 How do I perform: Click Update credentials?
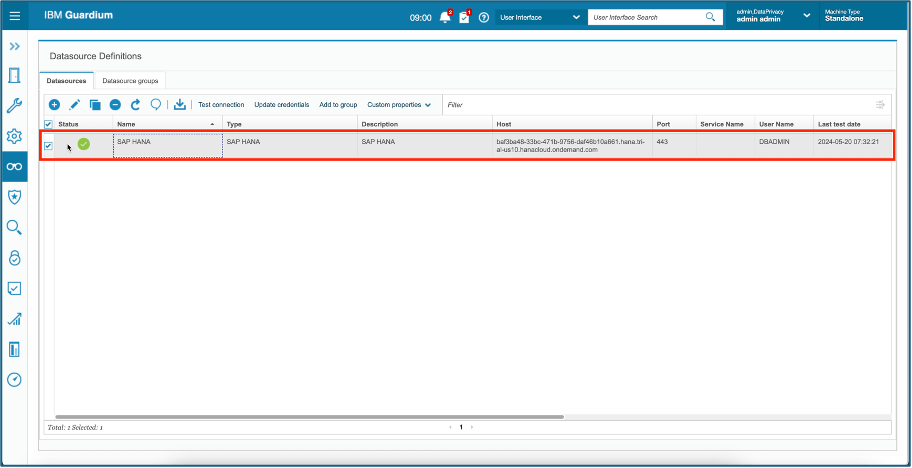(x=282, y=105)
